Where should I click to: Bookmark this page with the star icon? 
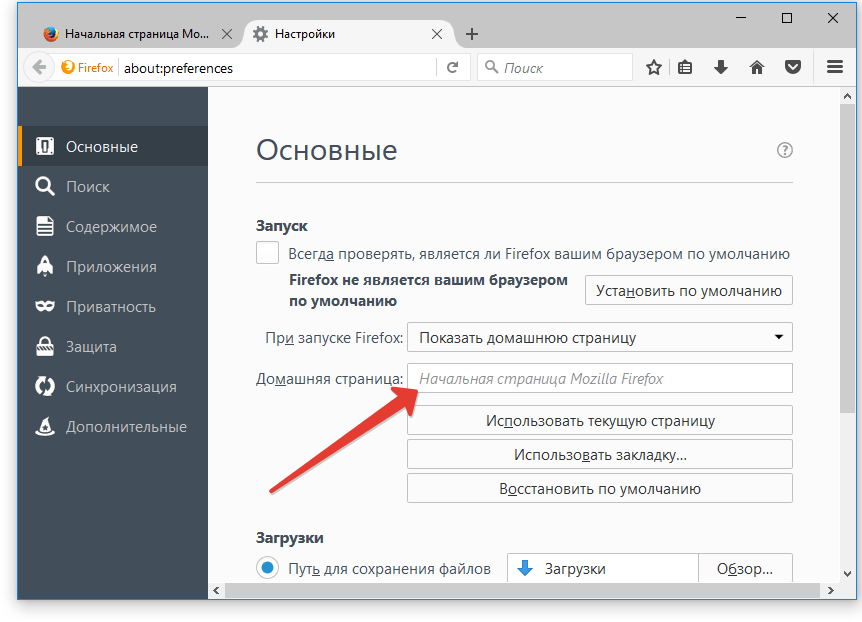654,68
